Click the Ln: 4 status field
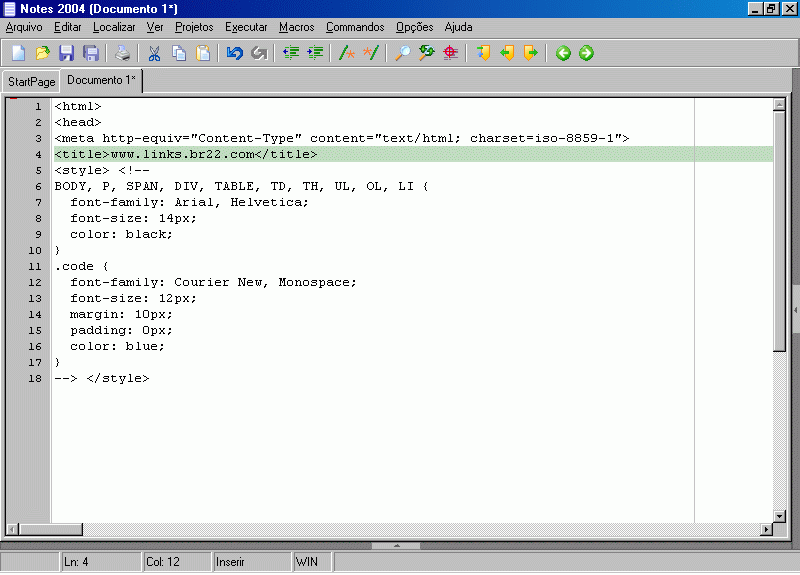800x575 pixels. (x=101, y=562)
